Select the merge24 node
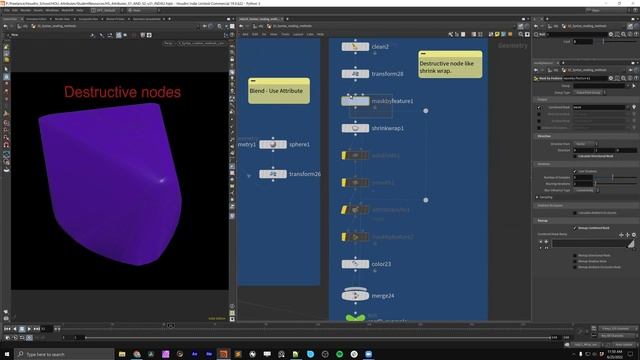The width and height of the screenshot is (640, 360). tap(355, 296)
